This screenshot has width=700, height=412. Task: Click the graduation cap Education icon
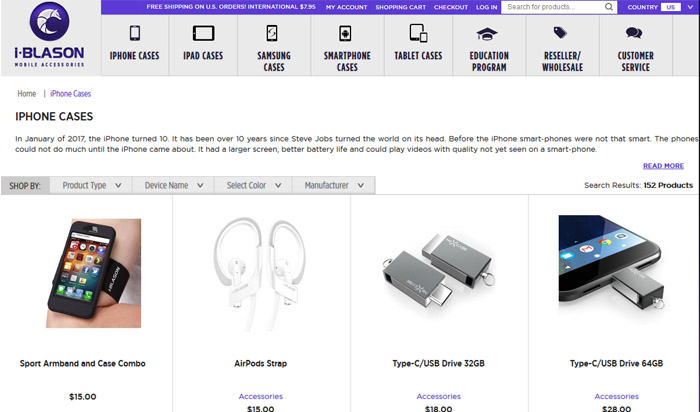pos(487,33)
